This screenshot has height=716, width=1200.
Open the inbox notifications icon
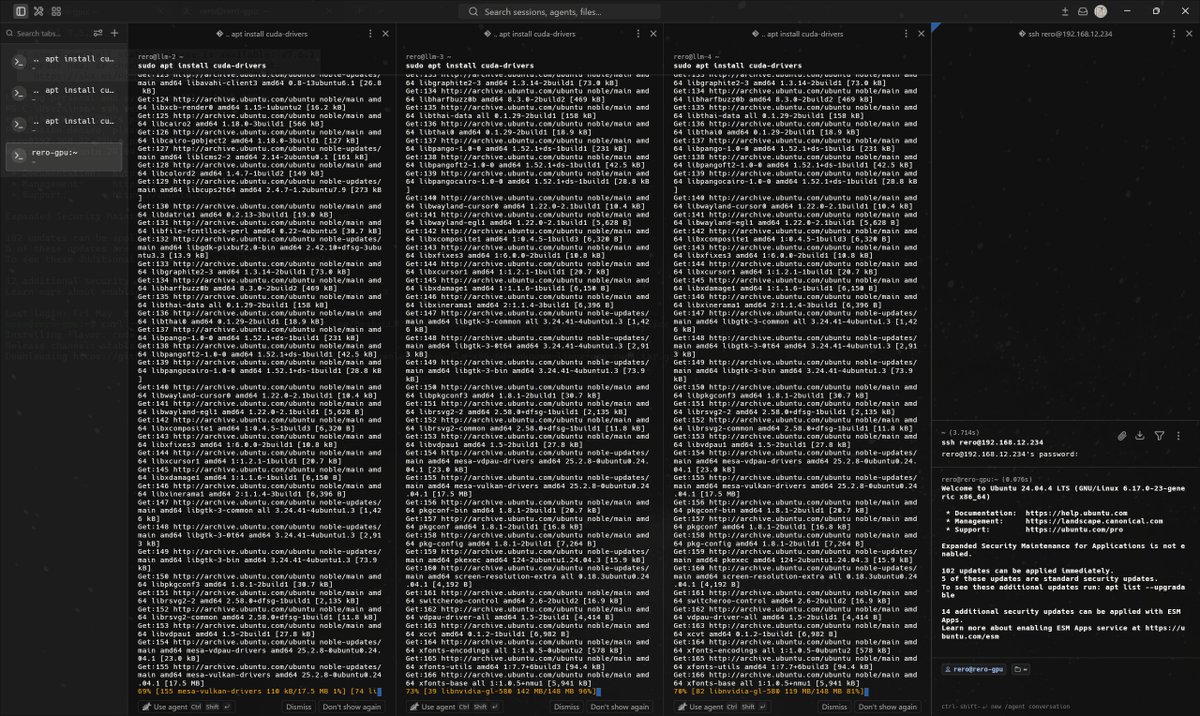[1082, 11]
